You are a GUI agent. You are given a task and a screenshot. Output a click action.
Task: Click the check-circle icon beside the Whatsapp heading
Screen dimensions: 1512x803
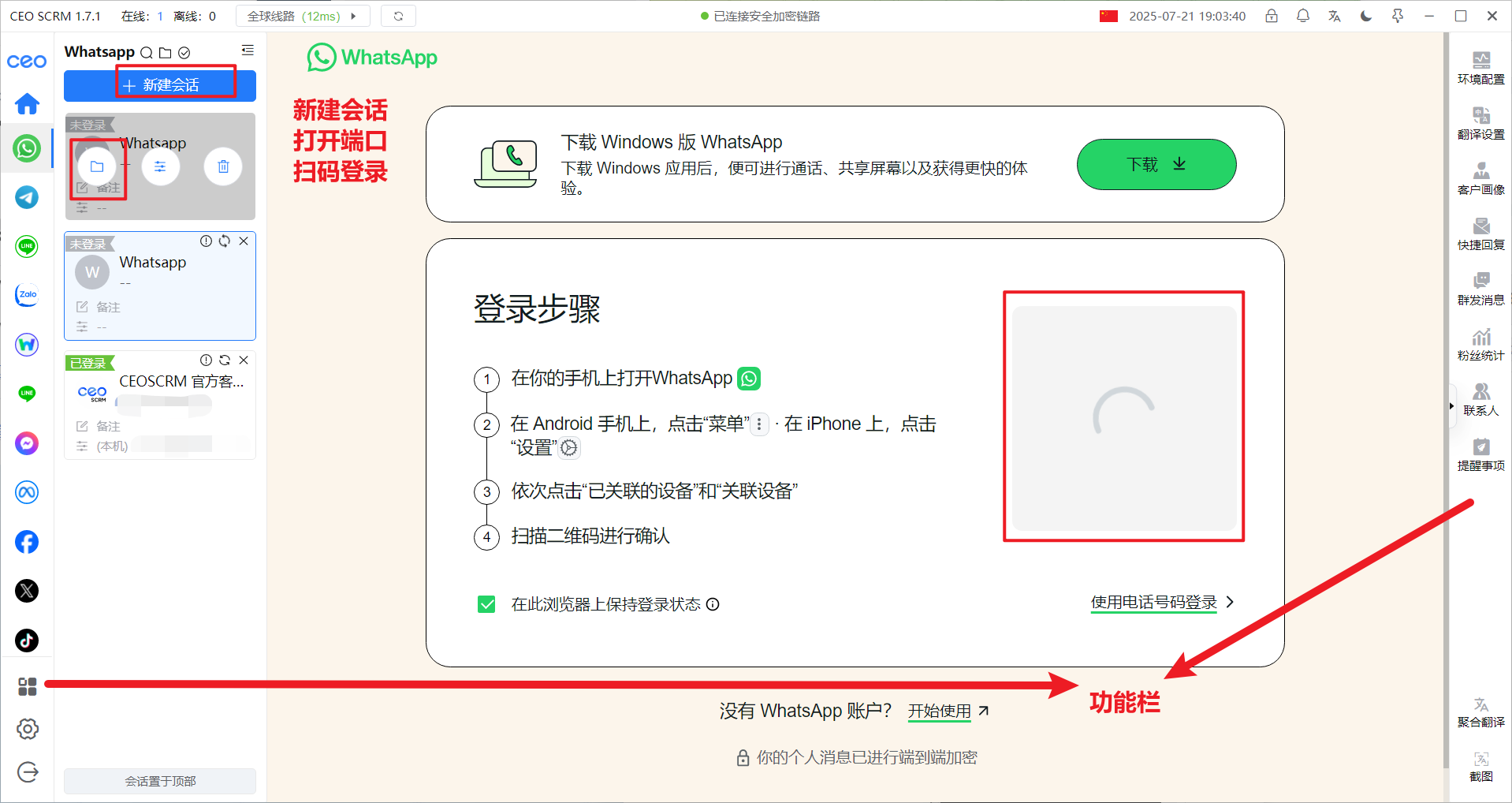[184, 53]
